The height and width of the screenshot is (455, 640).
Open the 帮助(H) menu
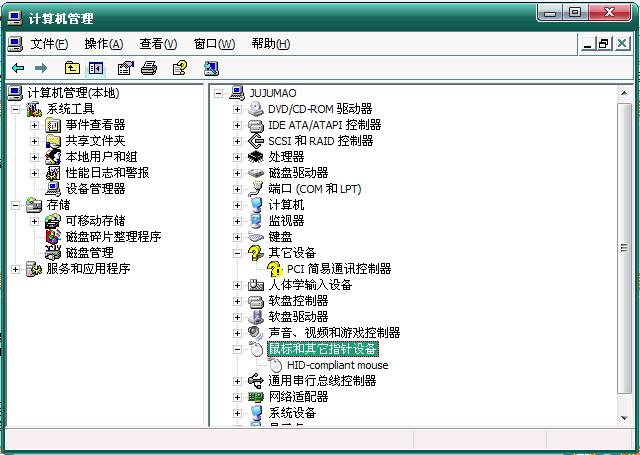[271, 44]
